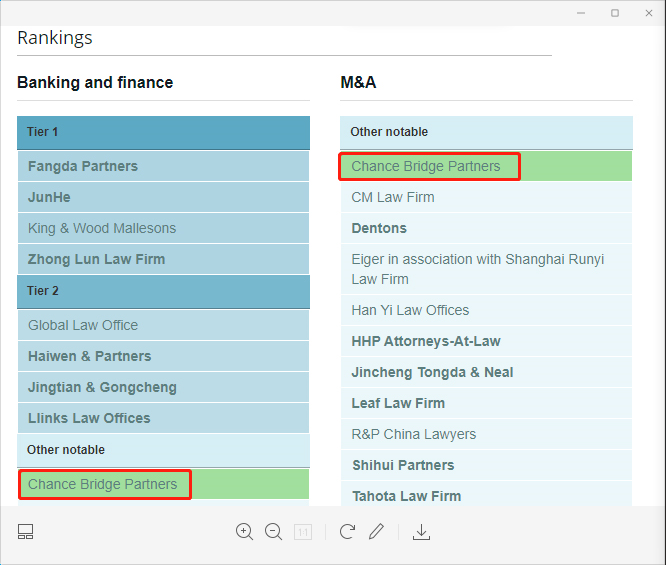The image size is (666, 565).
Task: Minimize the image viewer window
Action: tap(581, 13)
